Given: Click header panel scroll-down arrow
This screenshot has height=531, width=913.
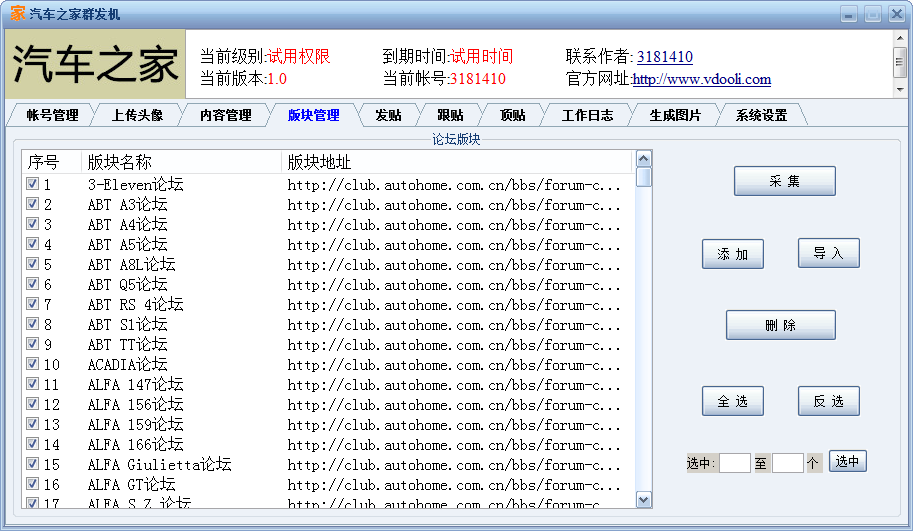Looking at the screenshot, I should point(900,90).
